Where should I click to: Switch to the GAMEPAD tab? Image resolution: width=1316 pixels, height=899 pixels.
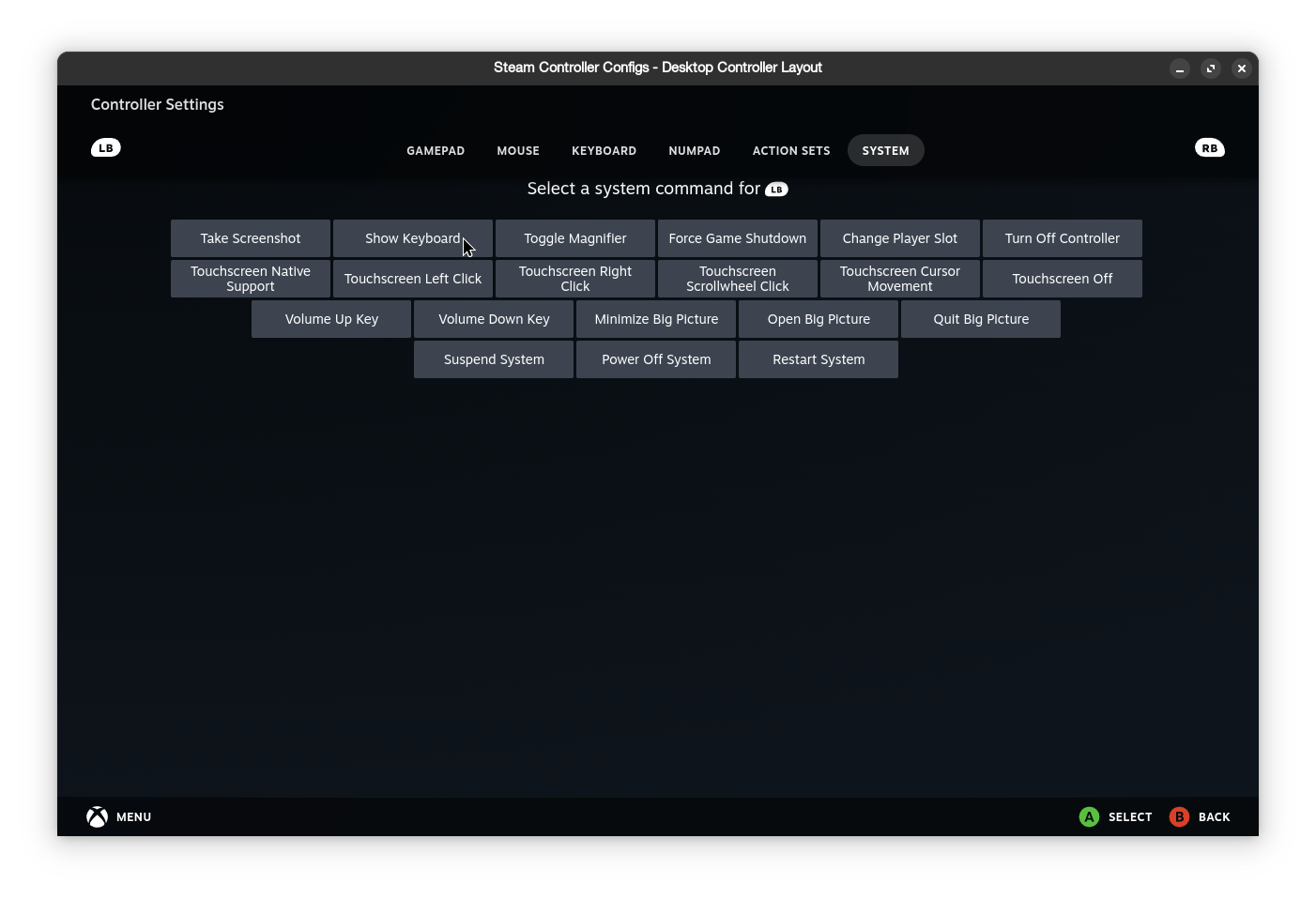pyautogui.click(x=436, y=151)
